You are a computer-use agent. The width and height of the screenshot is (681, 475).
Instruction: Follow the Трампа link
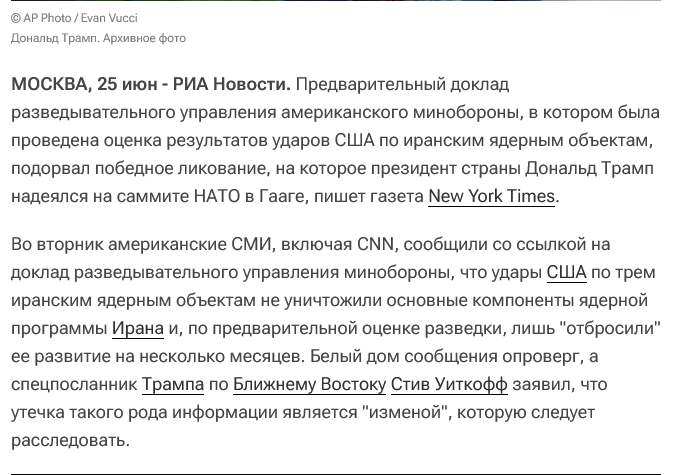[173, 384]
